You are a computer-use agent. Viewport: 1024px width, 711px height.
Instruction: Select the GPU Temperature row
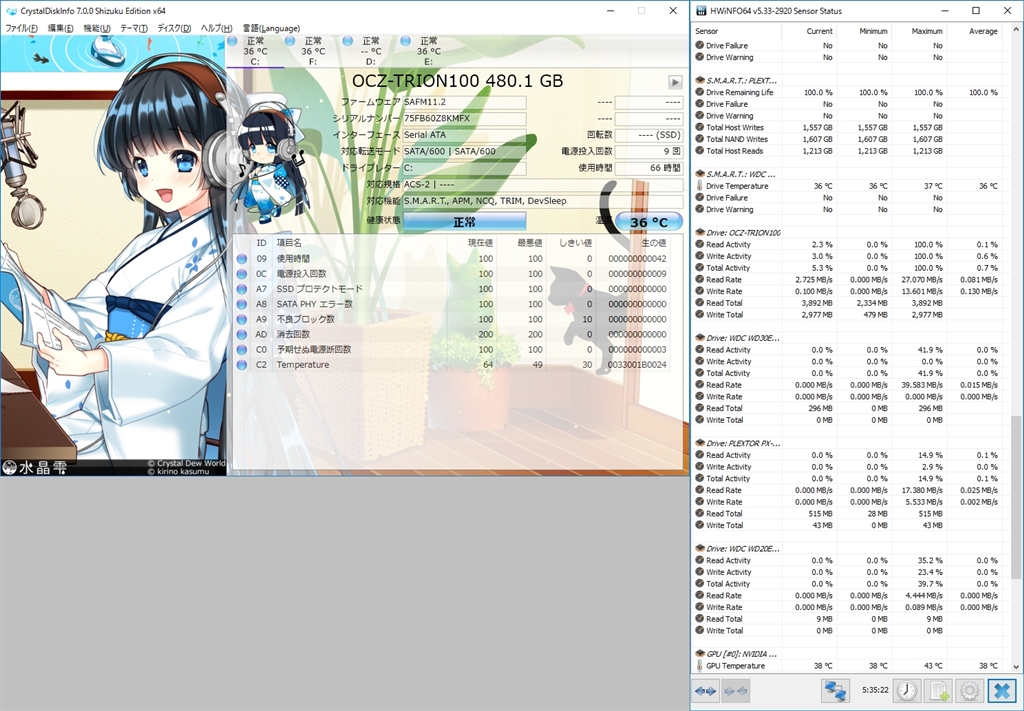pos(848,665)
